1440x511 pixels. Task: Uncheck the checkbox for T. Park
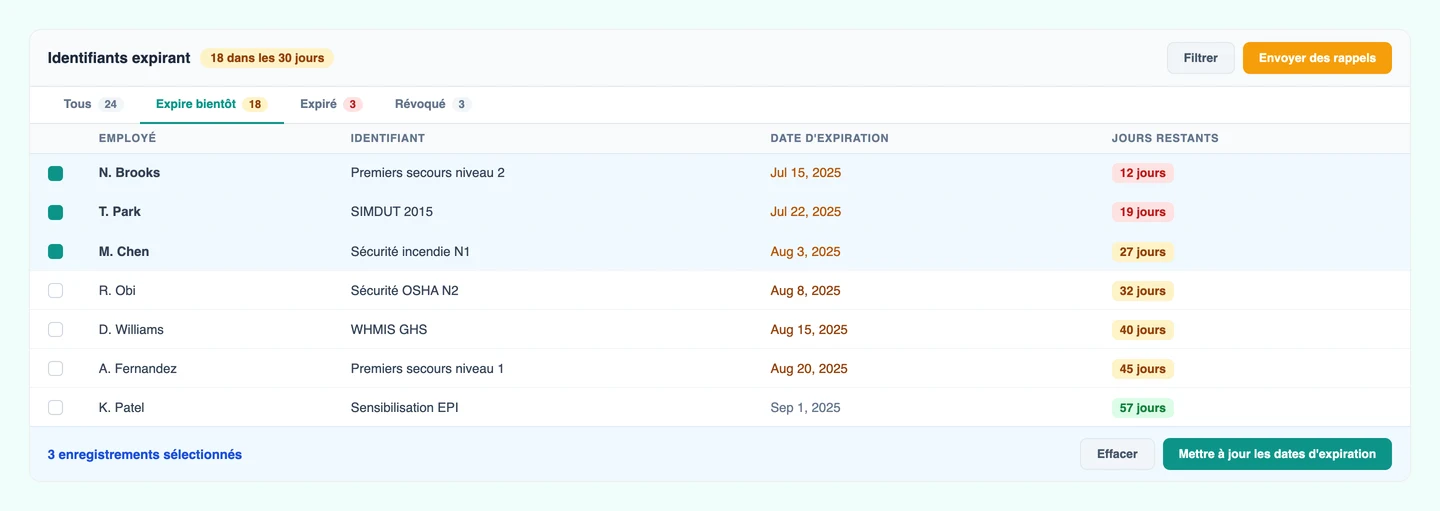point(56,212)
